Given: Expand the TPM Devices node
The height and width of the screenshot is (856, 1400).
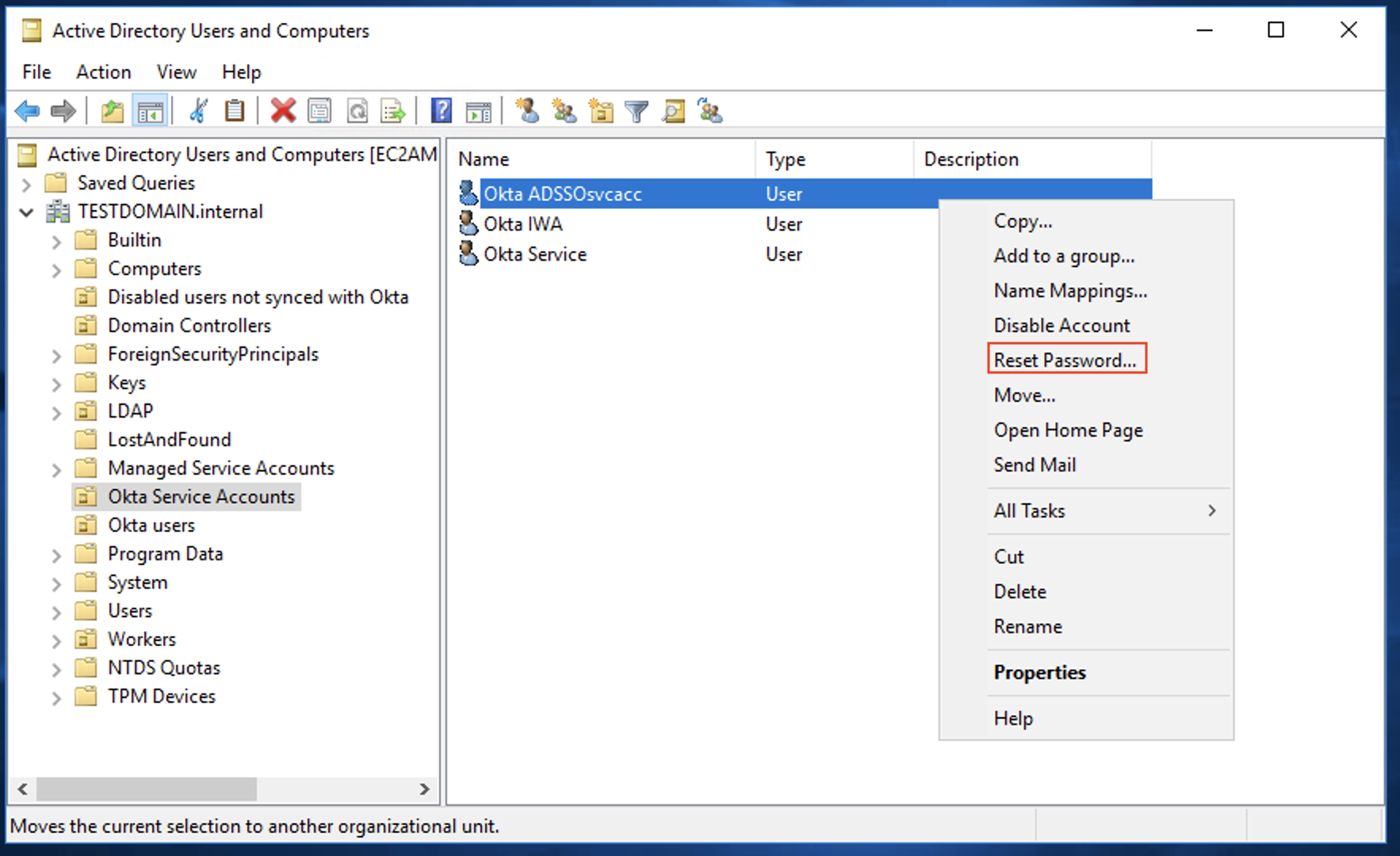Looking at the screenshot, I should tap(56, 698).
